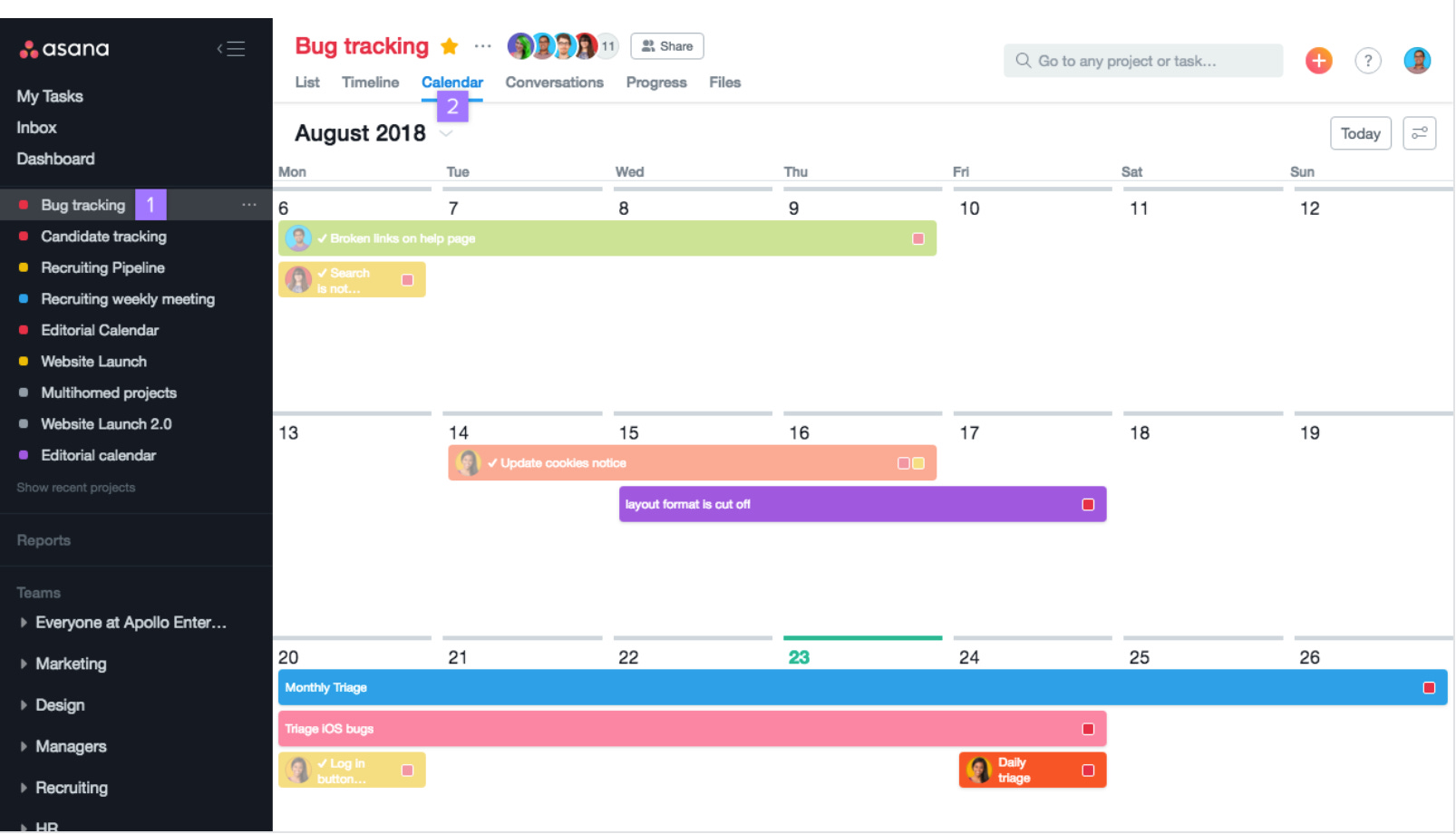The height and width of the screenshot is (834, 1456).
Task: Open the August 2018 month dropdown chevron
Action: click(x=446, y=134)
